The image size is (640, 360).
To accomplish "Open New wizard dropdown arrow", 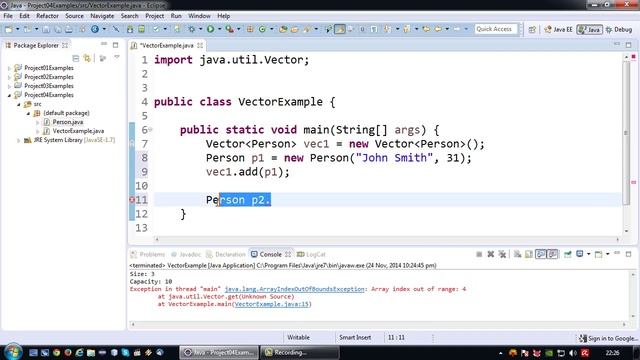I will 17,29.
